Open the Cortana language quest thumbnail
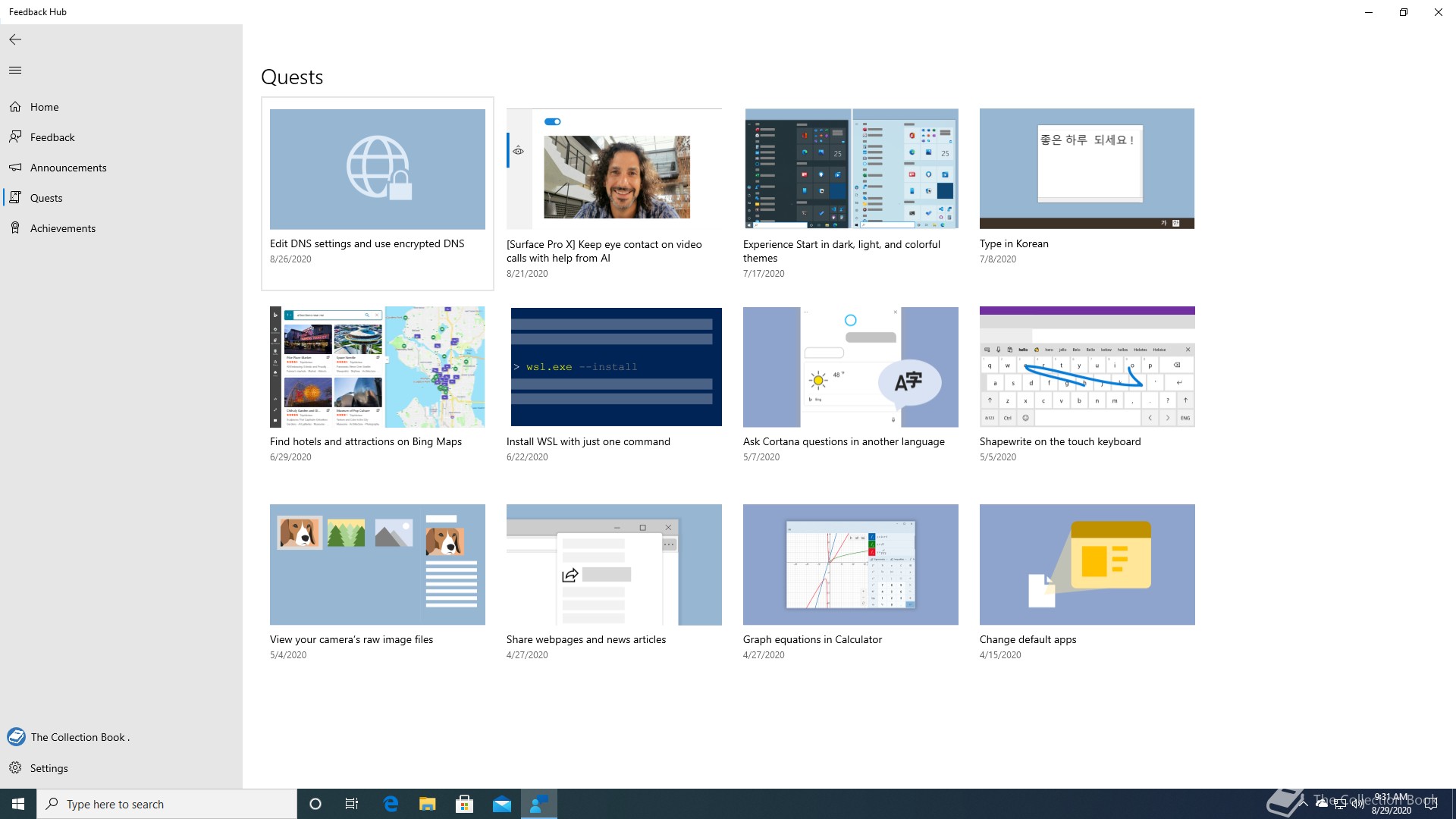This screenshot has width=1456, height=819. click(x=851, y=367)
